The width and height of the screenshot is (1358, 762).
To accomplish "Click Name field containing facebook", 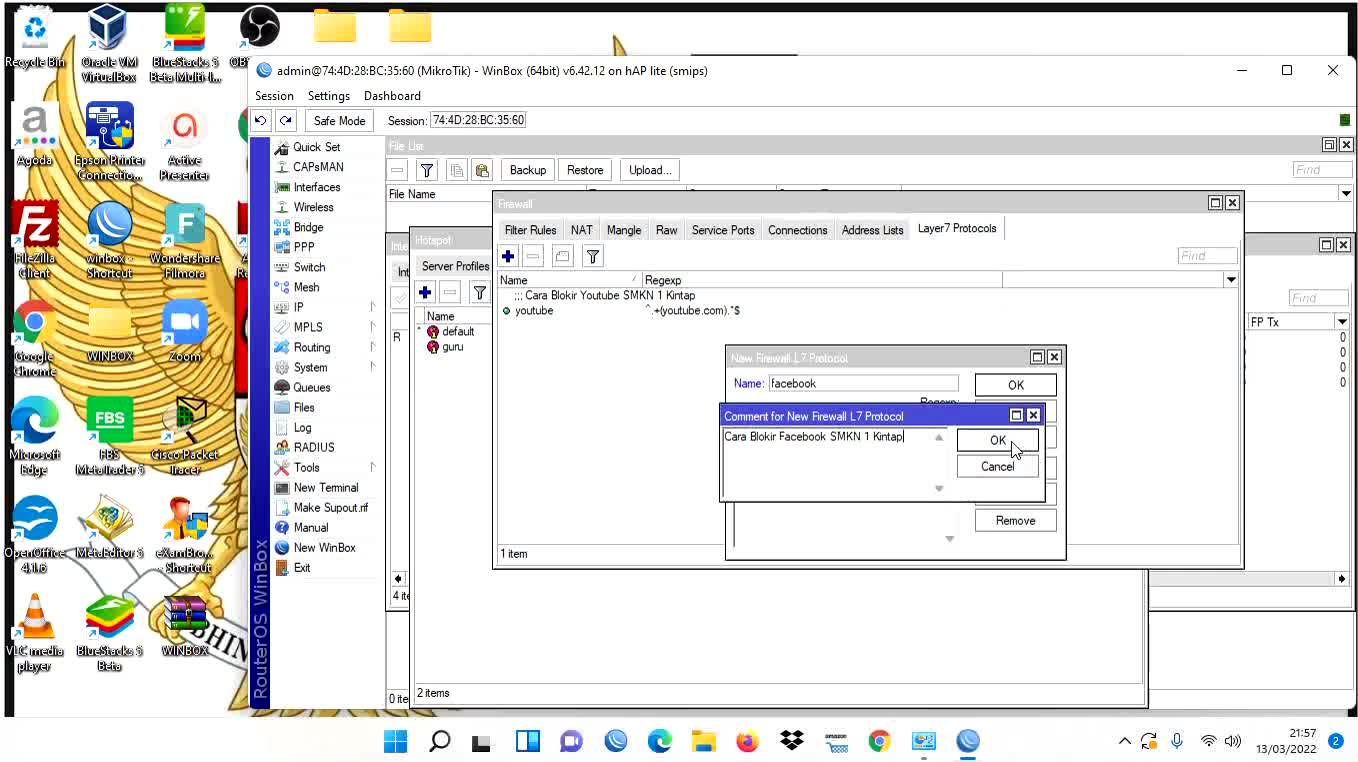I will pos(862,383).
